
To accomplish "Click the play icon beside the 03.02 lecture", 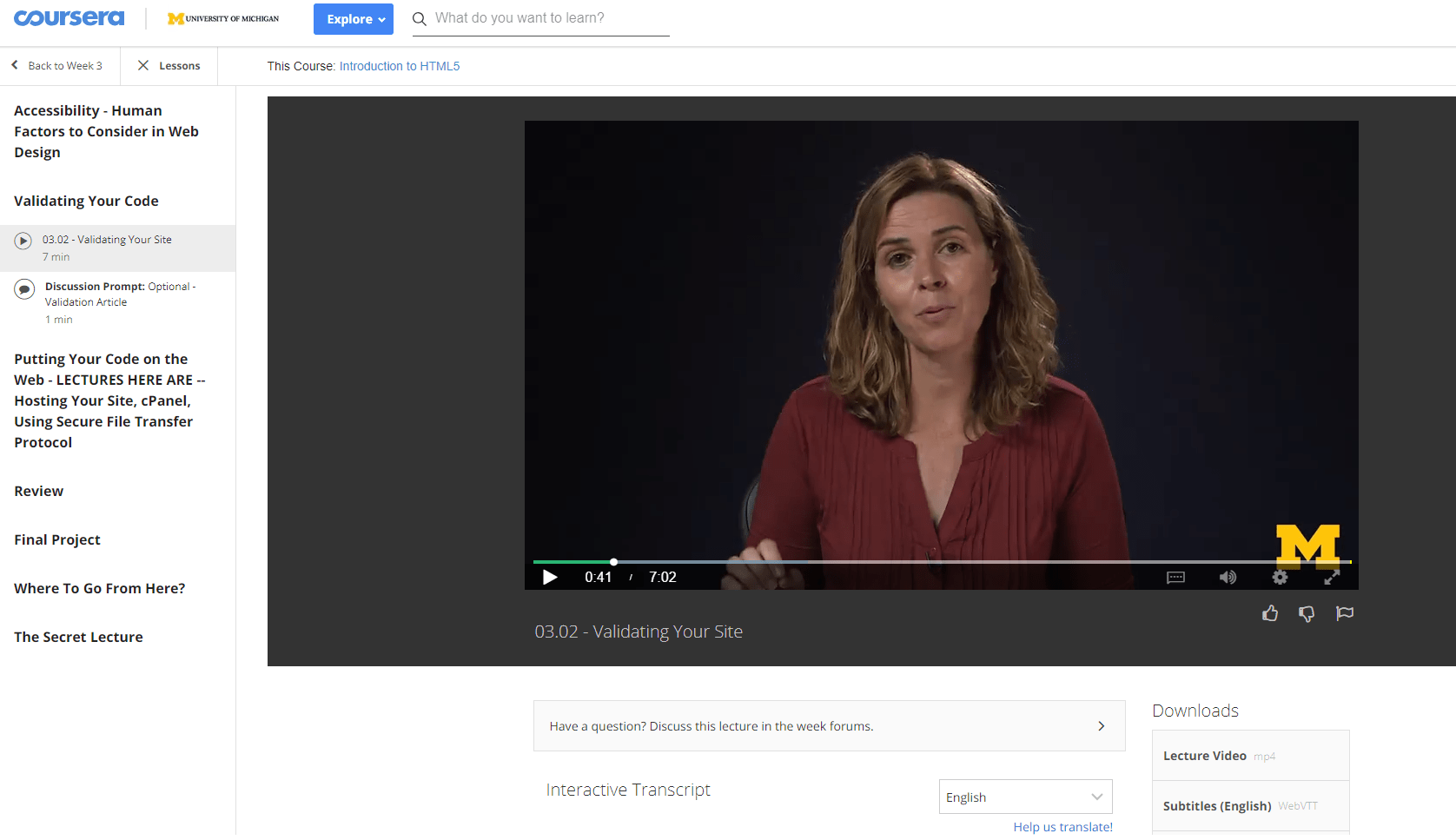I will 23,241.
